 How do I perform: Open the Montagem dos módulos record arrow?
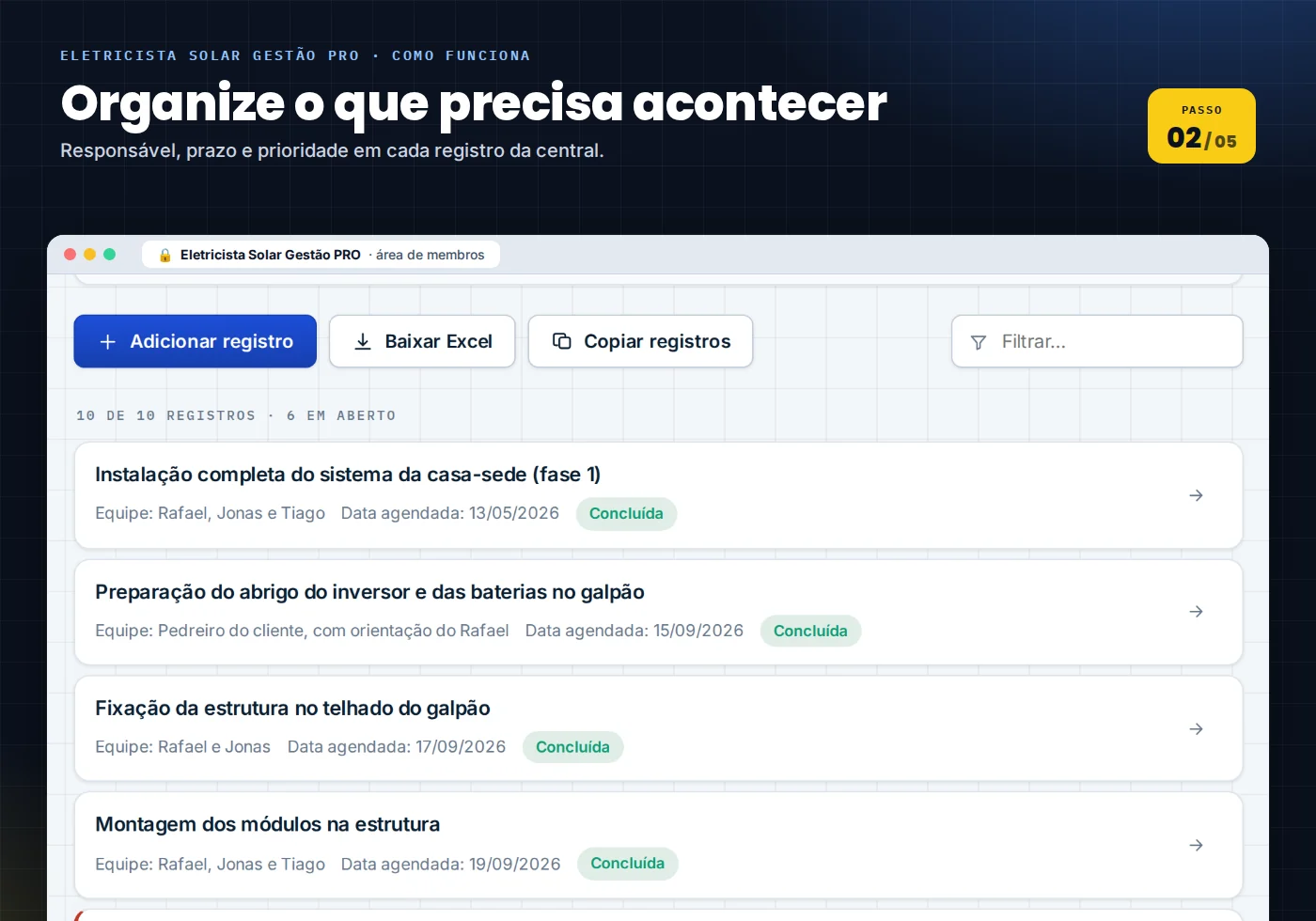pos(1196,846)
